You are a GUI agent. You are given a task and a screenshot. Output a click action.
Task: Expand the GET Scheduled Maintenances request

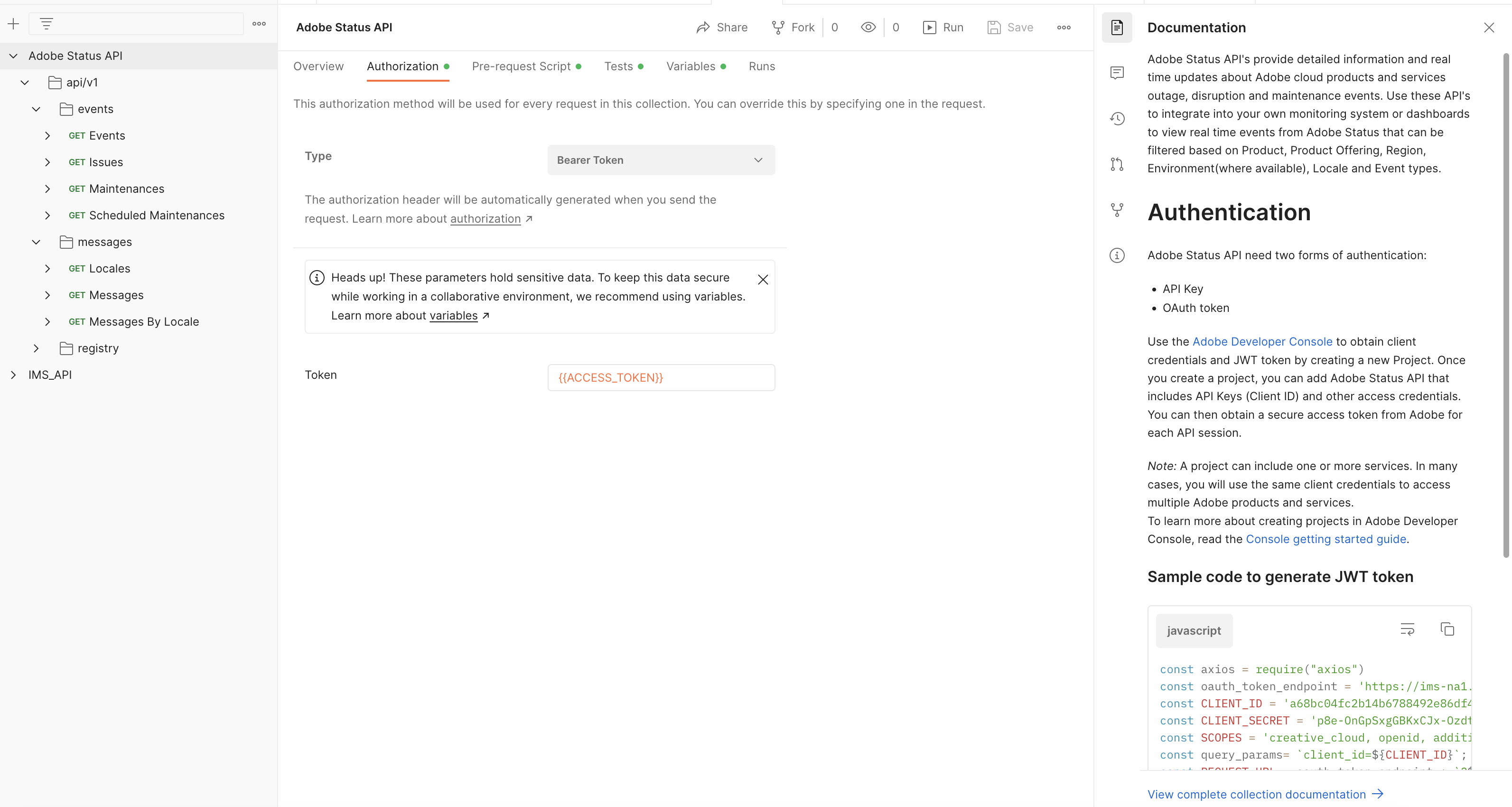(x=47, y=216)
